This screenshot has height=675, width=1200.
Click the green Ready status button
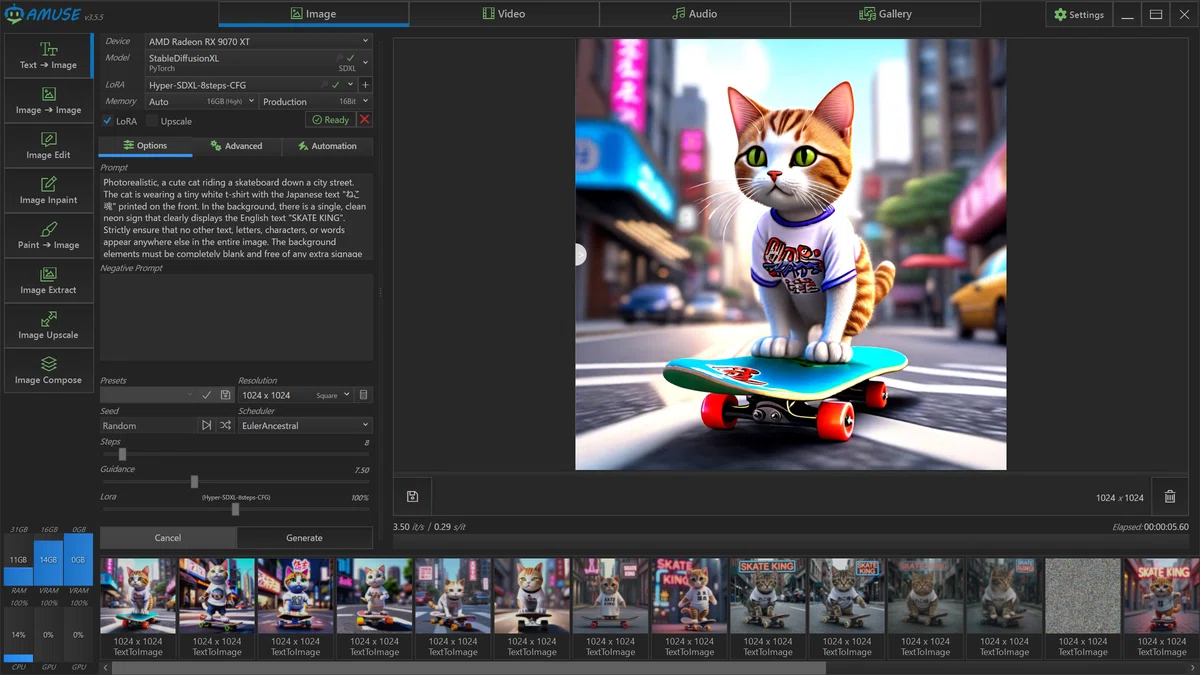click(x=330, y=120)
